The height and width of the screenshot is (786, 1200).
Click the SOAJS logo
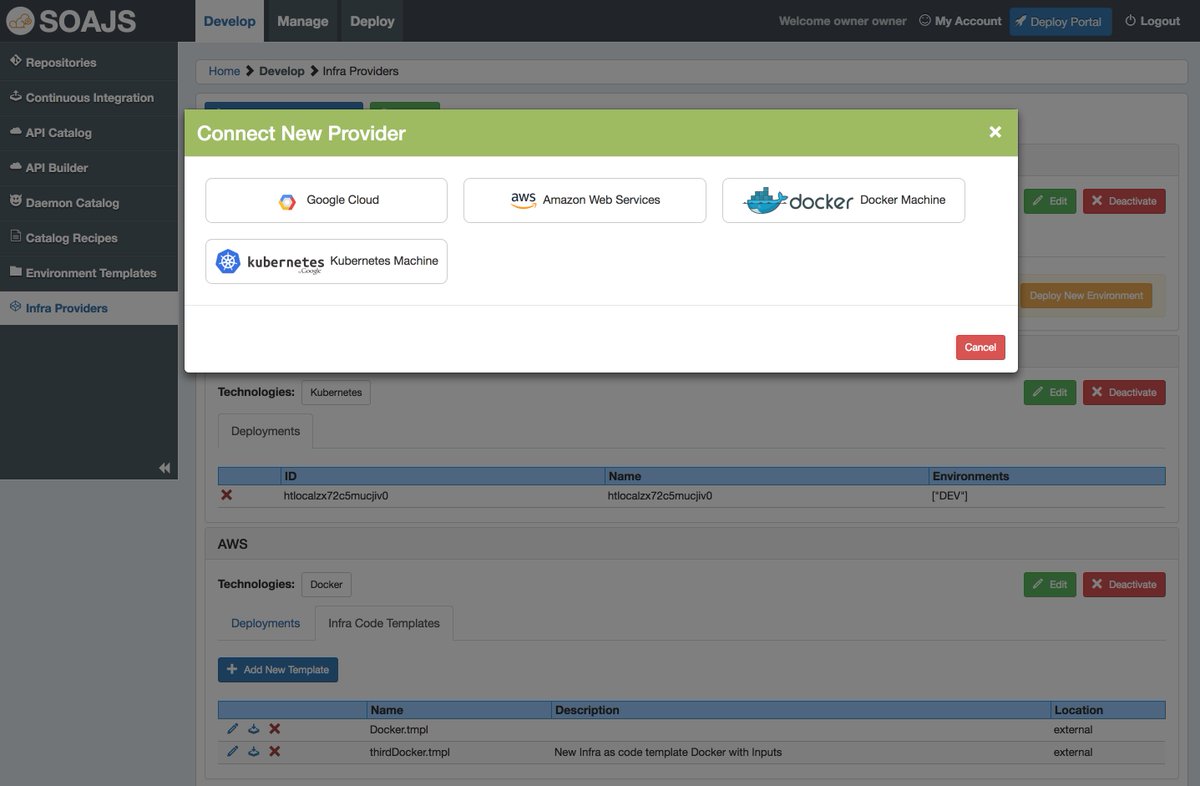[71, 20]
